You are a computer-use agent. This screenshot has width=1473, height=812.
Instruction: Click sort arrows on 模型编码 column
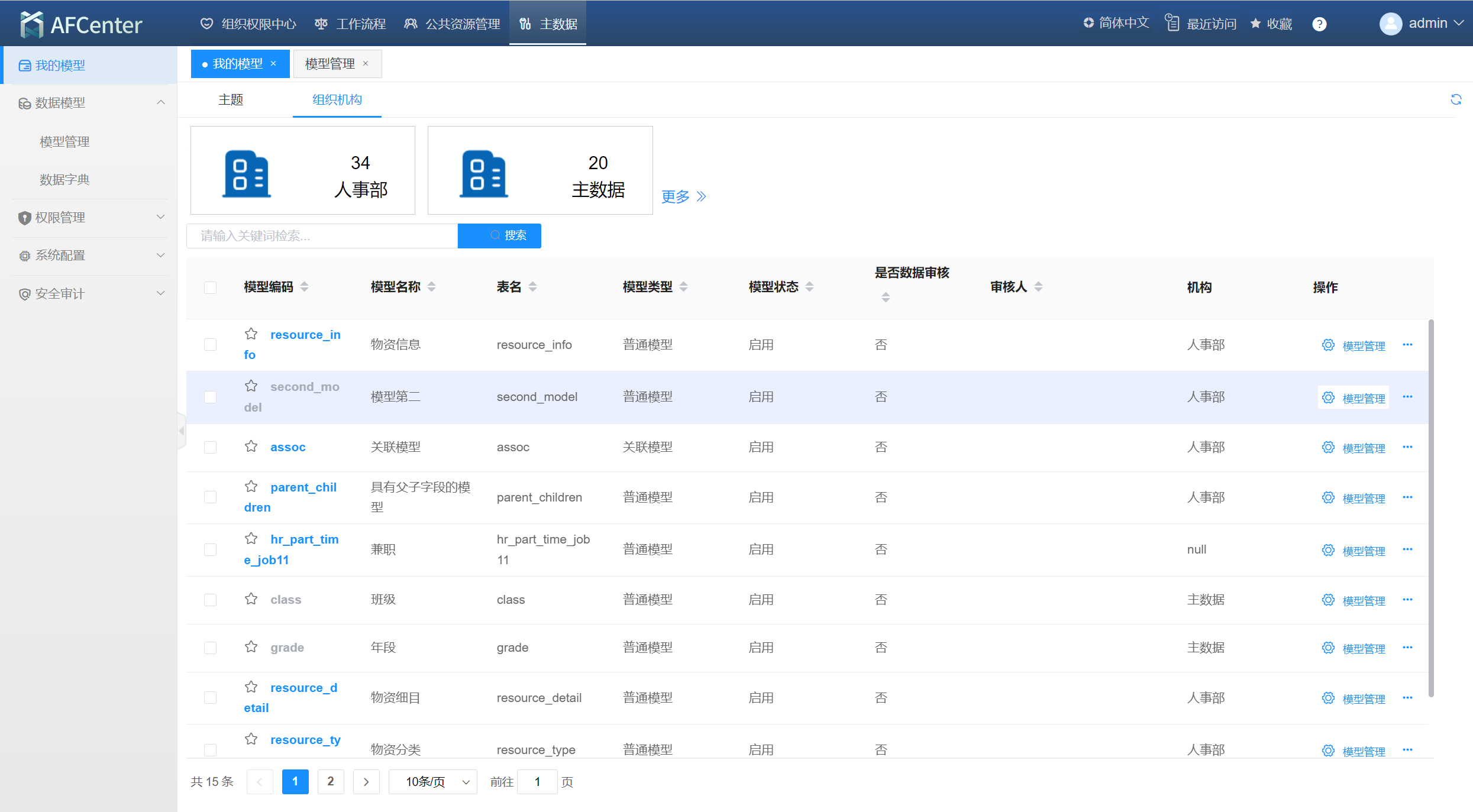[x=305, y=287]
